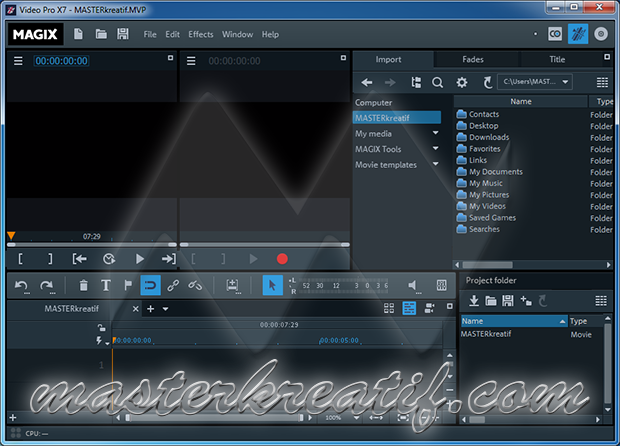Click the new project document icon

[78, 34]
